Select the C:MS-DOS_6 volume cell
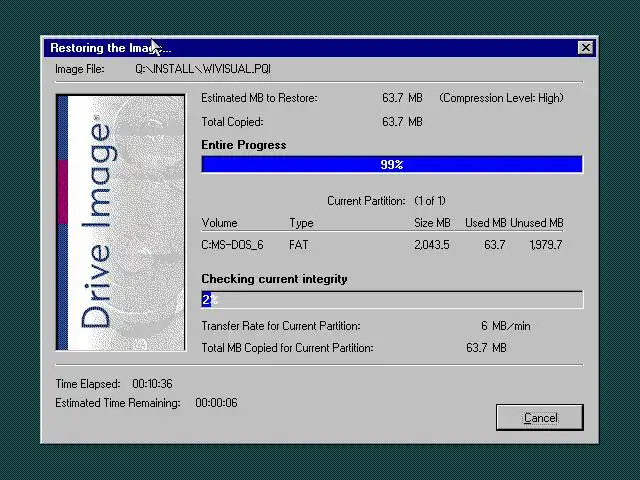This screenshot has height=480, width=640. tap(232, 245)
